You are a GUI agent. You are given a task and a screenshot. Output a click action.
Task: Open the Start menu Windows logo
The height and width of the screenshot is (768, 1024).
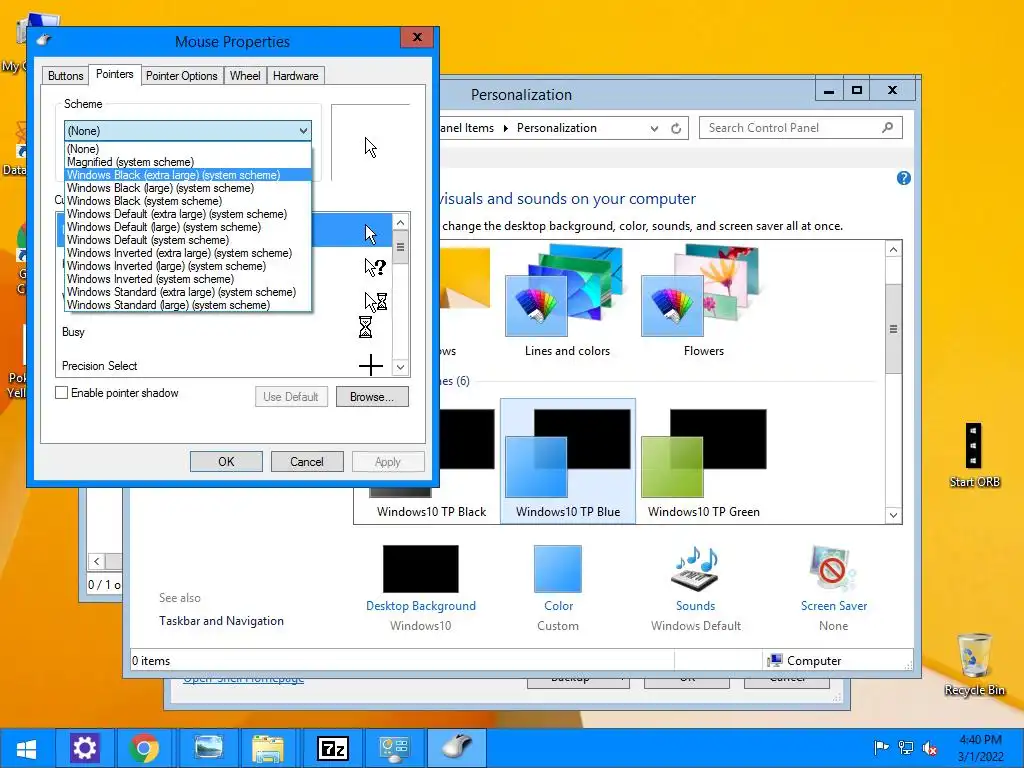point(26,748)
